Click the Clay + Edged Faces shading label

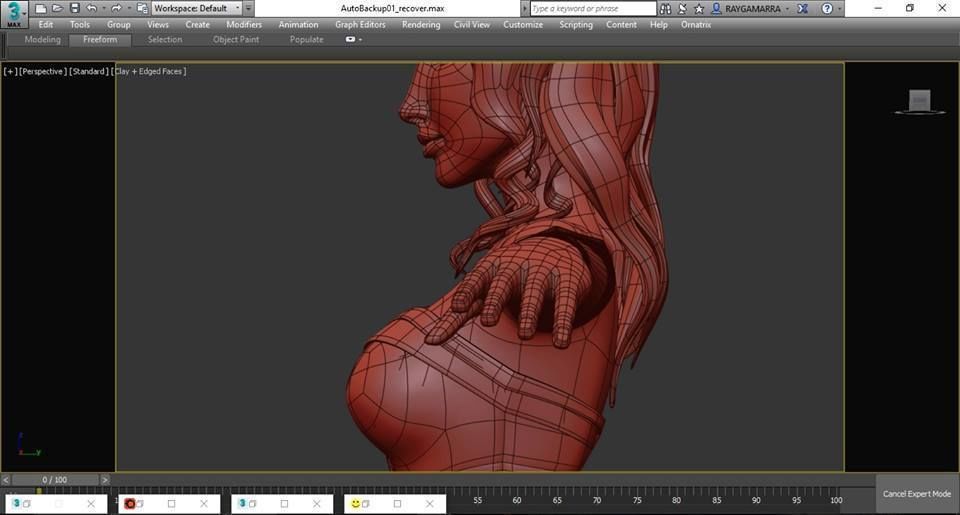(x=149, y=71)
